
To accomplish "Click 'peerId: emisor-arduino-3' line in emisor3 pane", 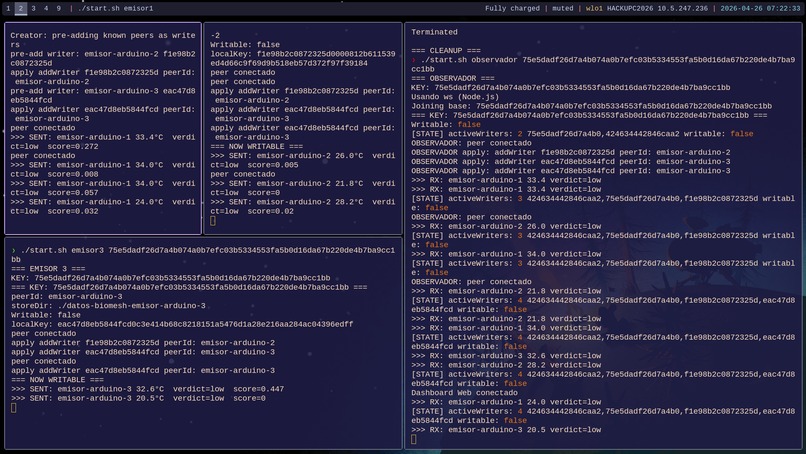I will click(x=67, y=297).
